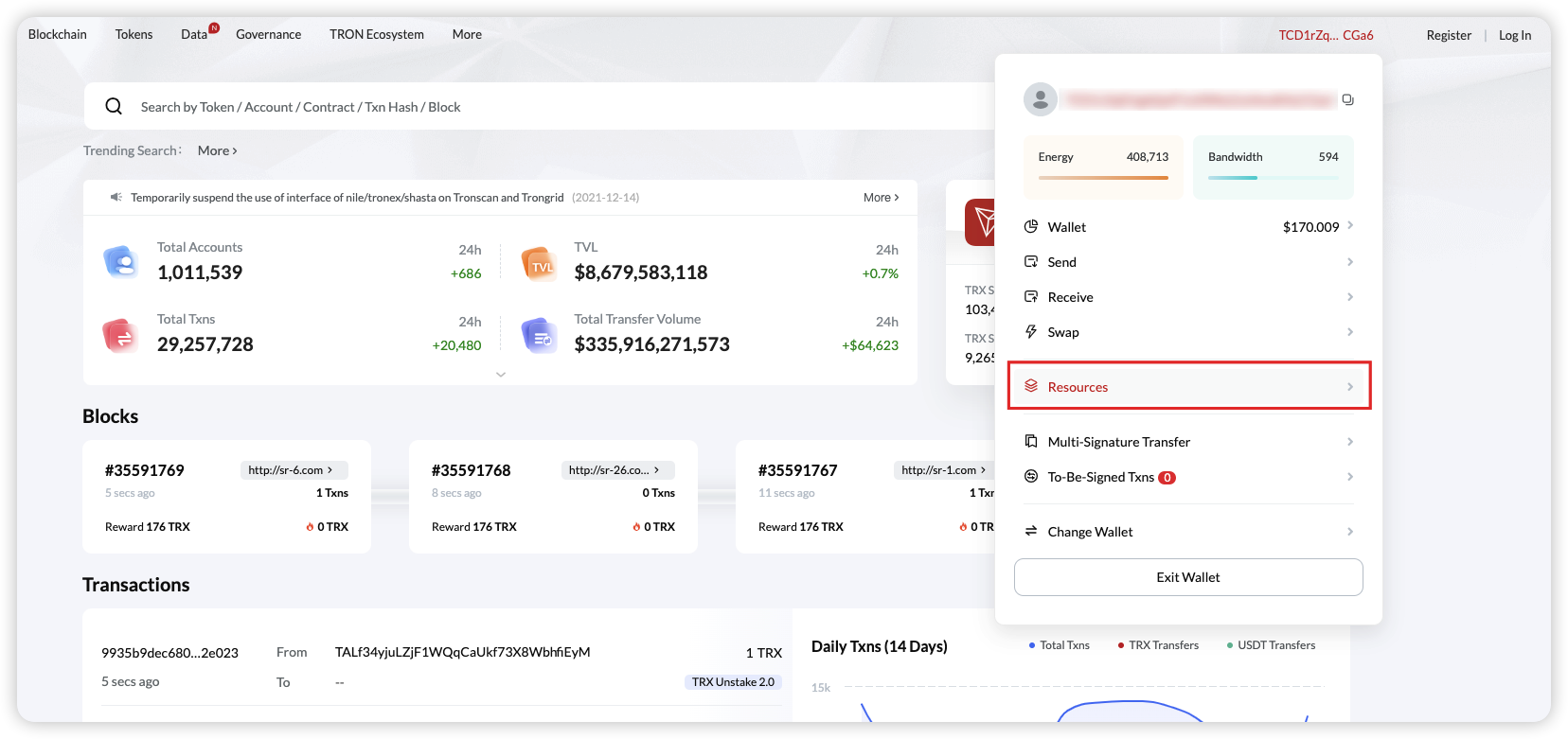Image resolution: width=1568 pixels, height=739 pixels.
Task: Toggle USDT Transfers legend in chart
Action: pos(1271,645)
